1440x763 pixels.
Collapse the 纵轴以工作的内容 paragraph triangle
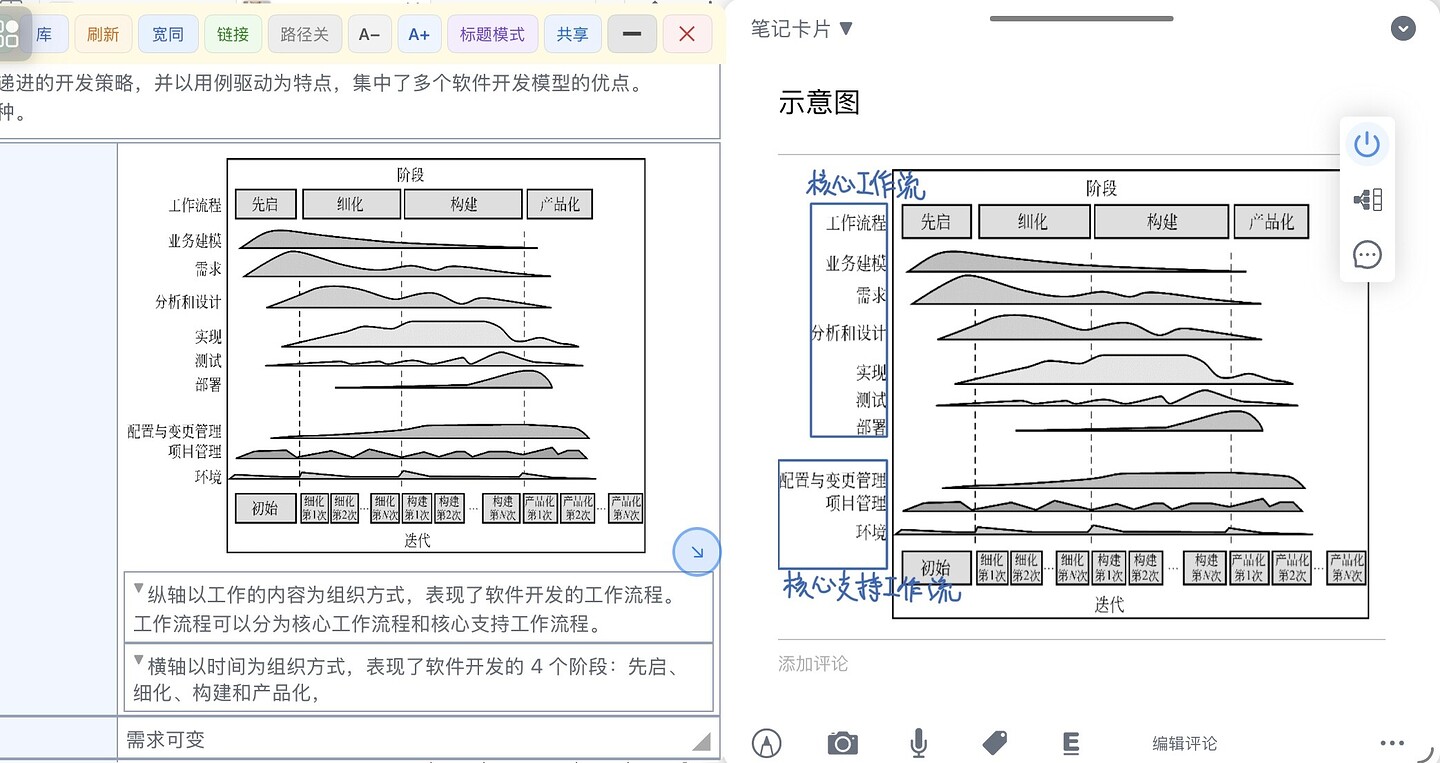[139, 588]
